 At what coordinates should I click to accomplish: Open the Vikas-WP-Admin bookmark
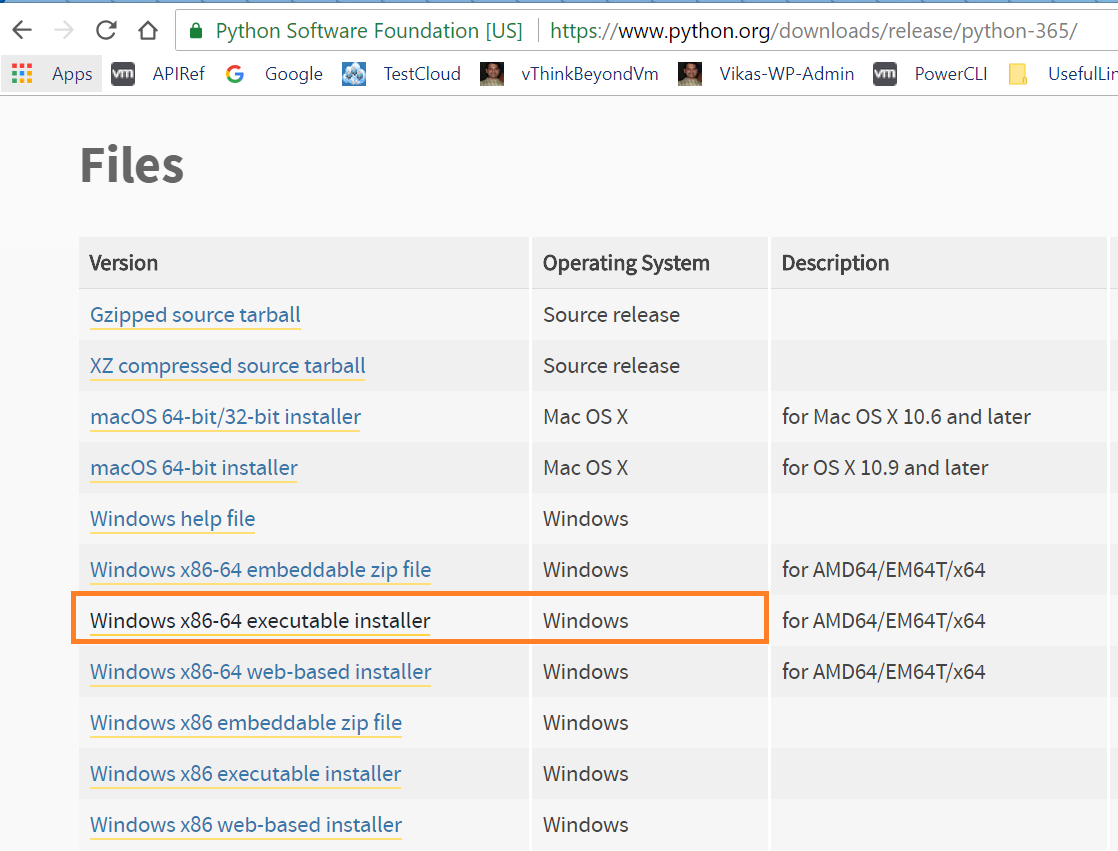point(786,73)
